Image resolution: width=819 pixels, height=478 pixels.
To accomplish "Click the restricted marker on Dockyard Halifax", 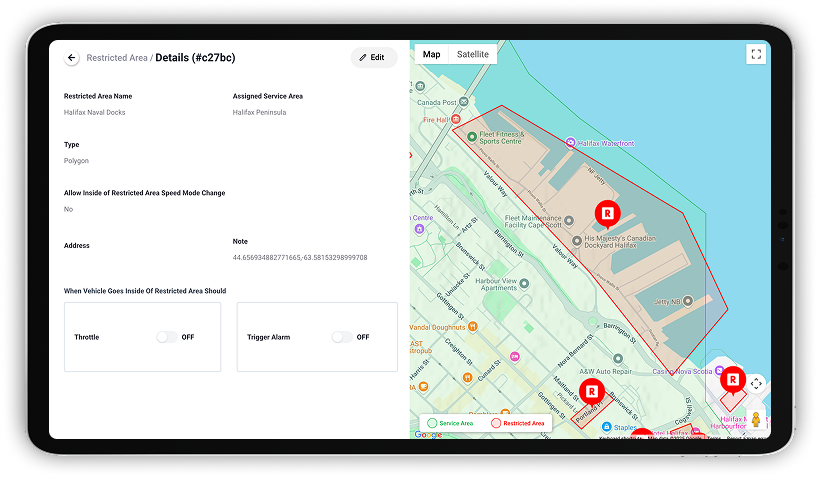I will coord(607,214).
